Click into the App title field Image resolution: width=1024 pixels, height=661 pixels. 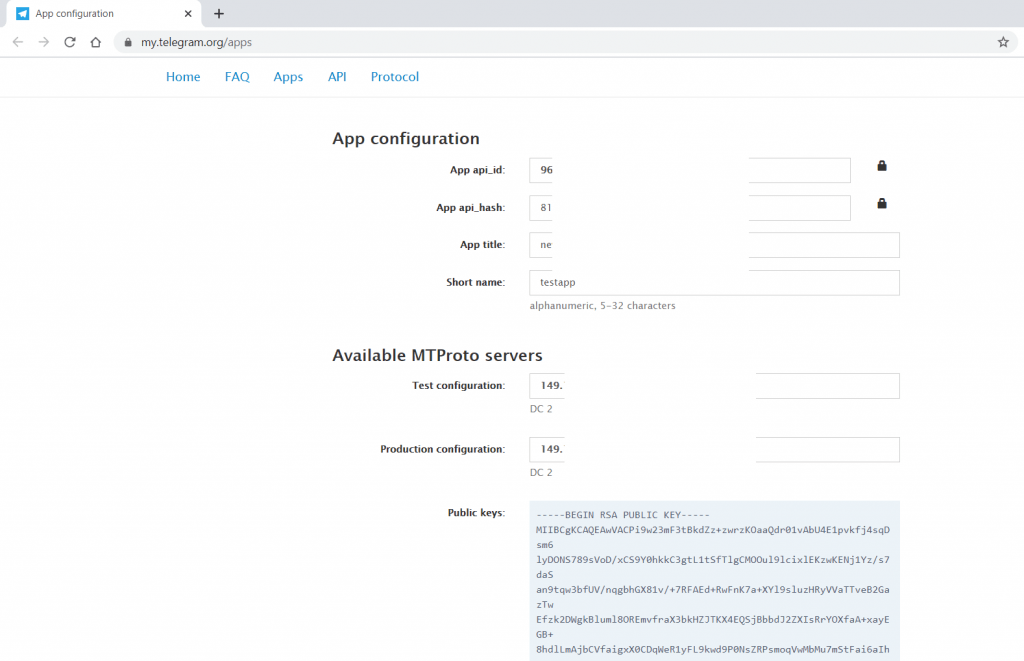click(x=714, y=245)
